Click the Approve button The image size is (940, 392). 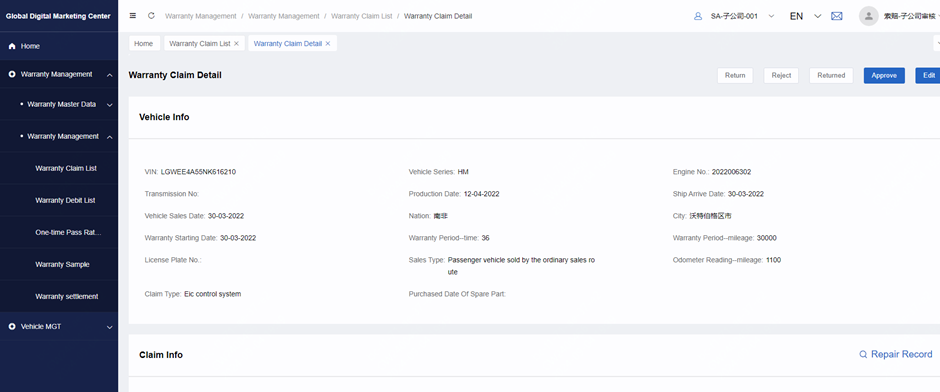(x=884, y=76)
